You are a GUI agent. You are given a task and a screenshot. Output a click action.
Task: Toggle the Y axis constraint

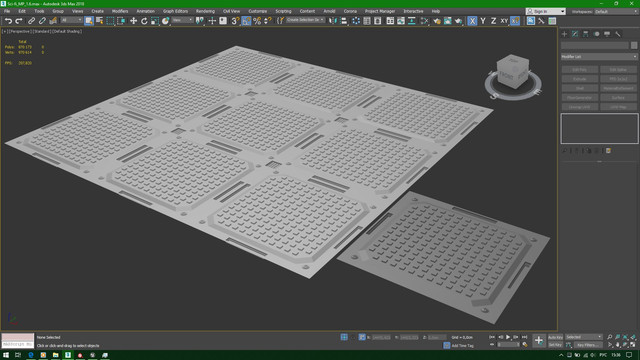(483, 21)
